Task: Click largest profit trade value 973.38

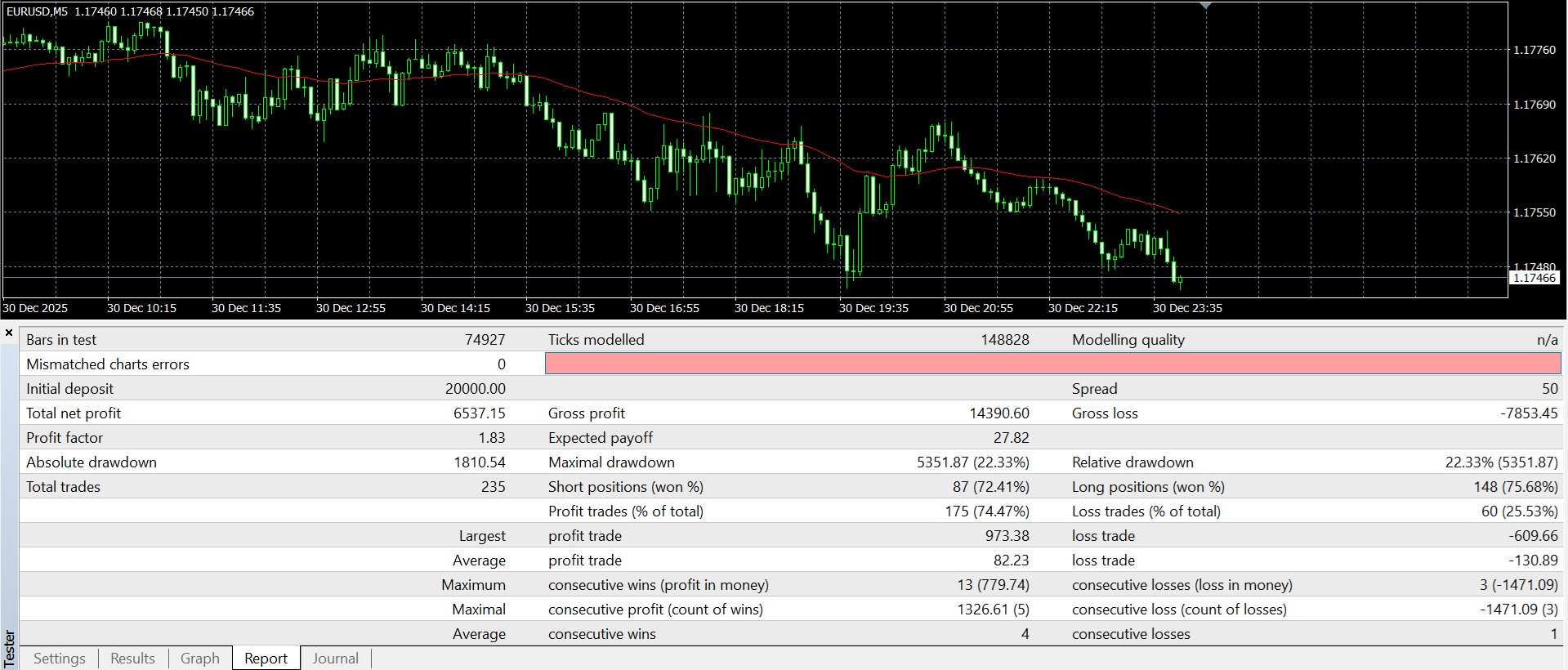Action: point(1007,536)
